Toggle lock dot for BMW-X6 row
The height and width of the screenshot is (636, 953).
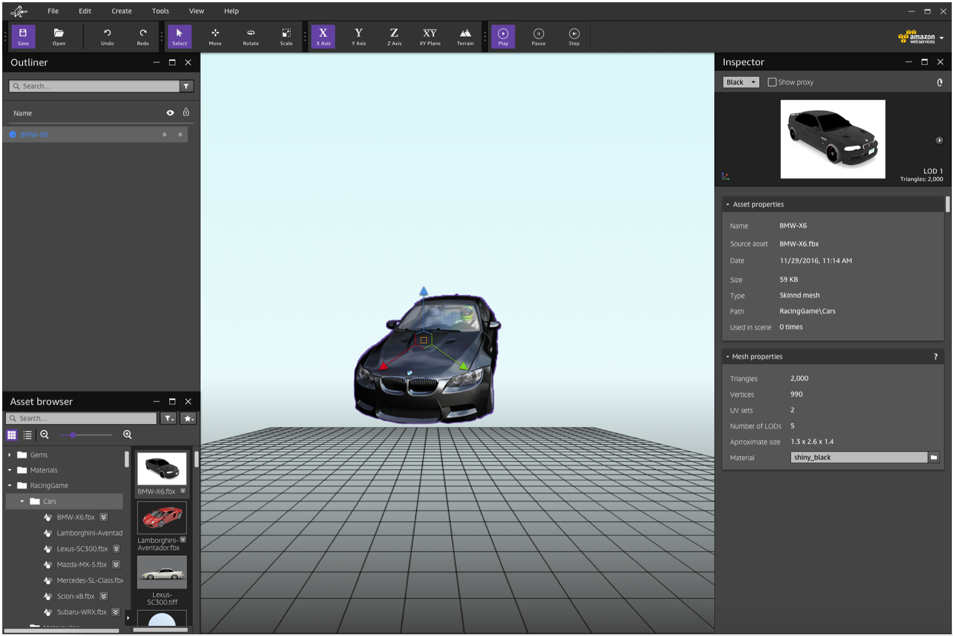(x=180, y=134)
